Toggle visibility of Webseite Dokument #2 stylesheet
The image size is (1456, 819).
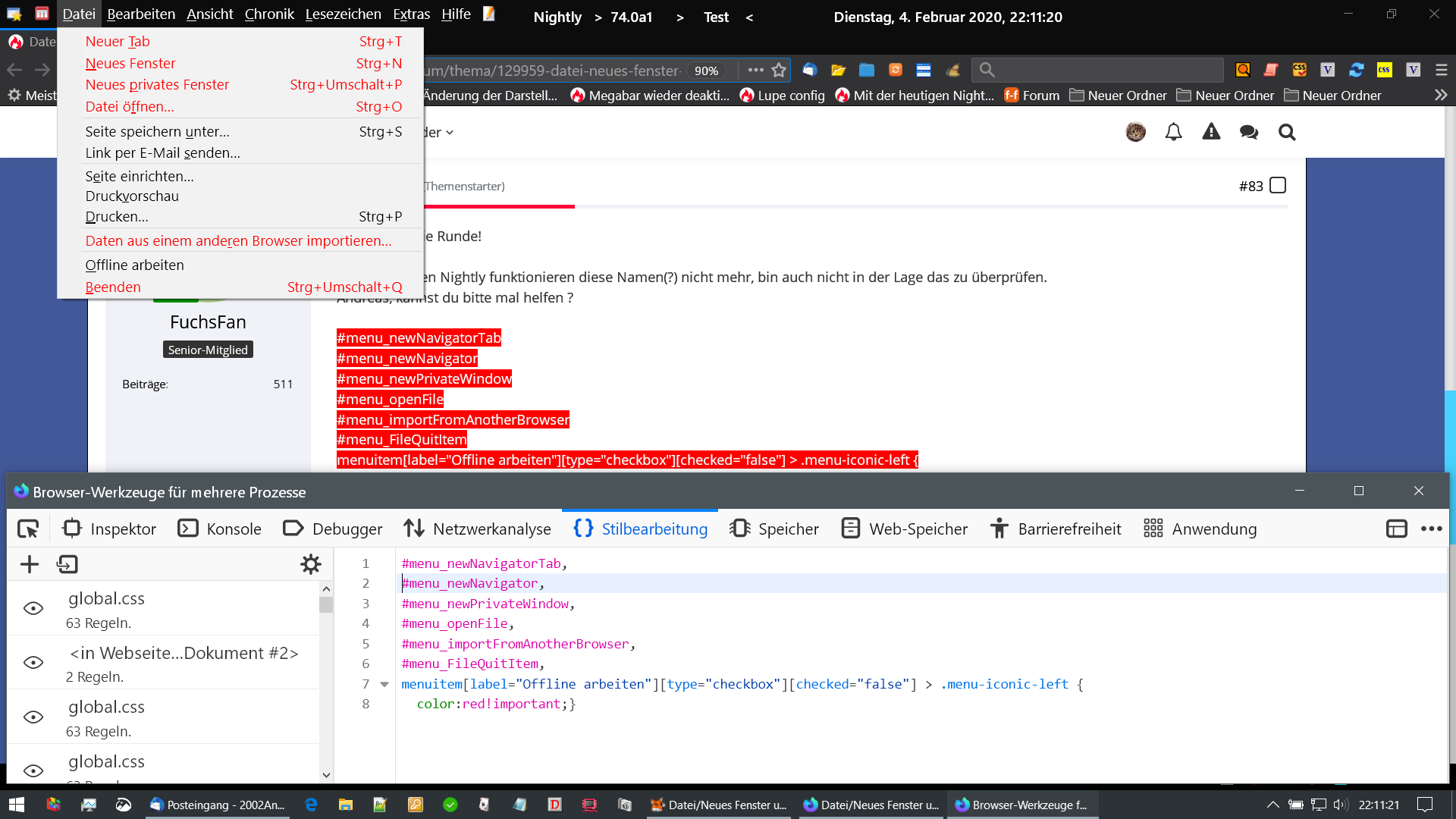[x=33, y=663]
